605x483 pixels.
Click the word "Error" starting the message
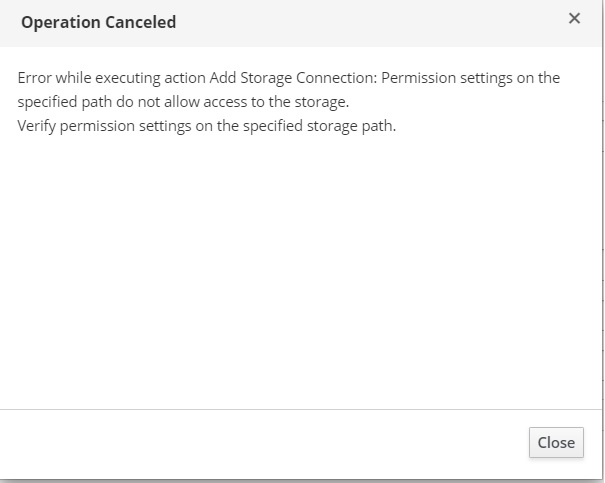[36, 78]
